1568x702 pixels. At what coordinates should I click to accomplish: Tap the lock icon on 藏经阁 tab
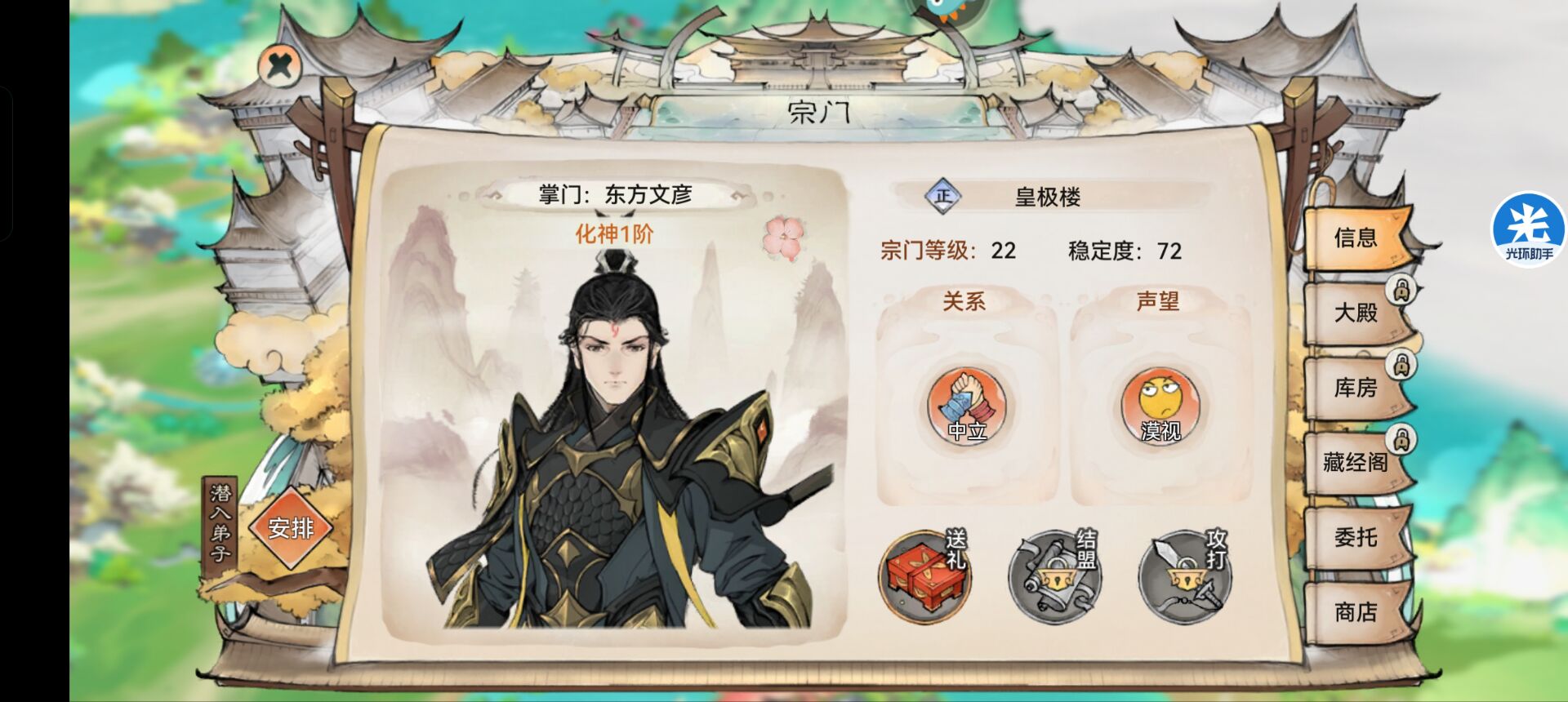point(1401,440)
